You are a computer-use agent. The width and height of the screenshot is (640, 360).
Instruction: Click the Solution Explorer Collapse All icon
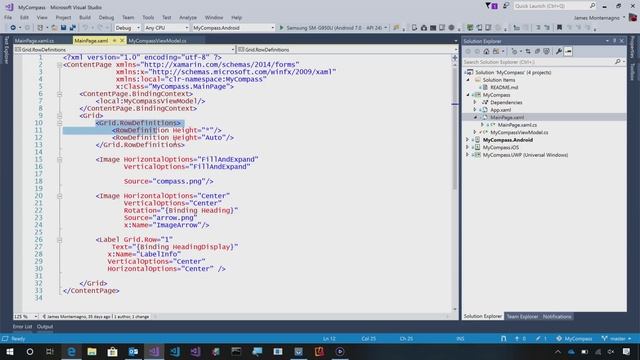(537, 51)
